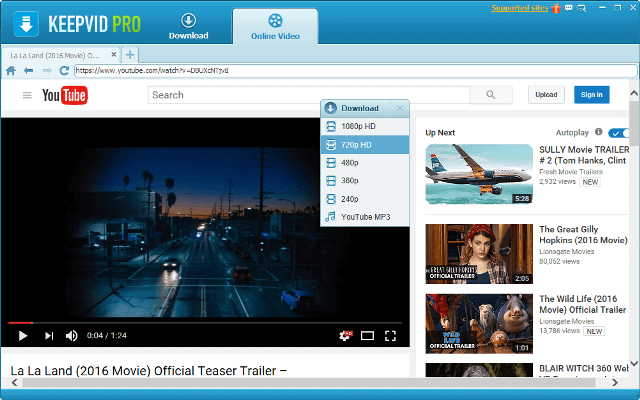Screen dimensions: 640x400
Task: Open The Wild Life title link
Action: (582, 304)
